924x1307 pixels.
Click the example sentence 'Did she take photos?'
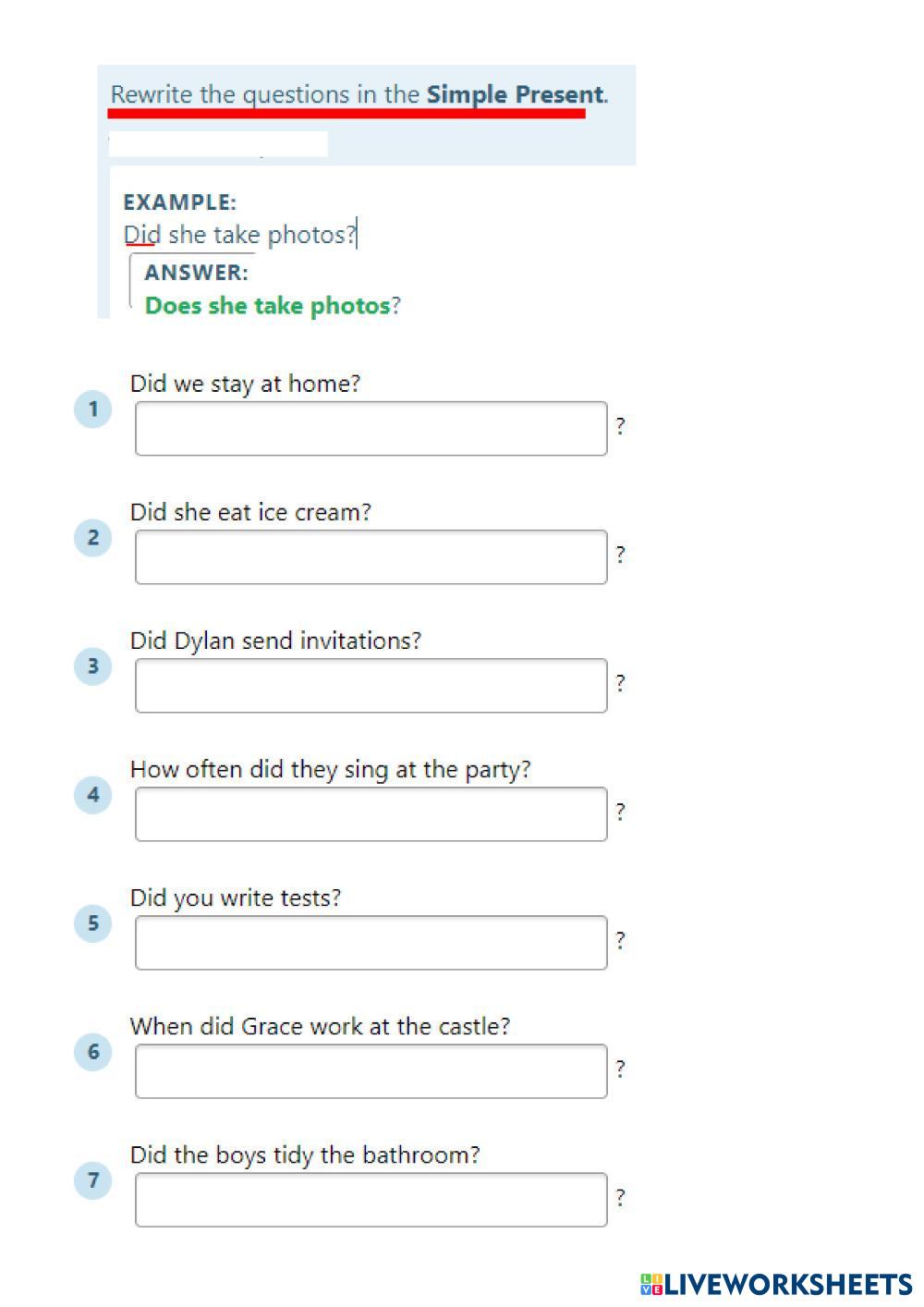239,235
